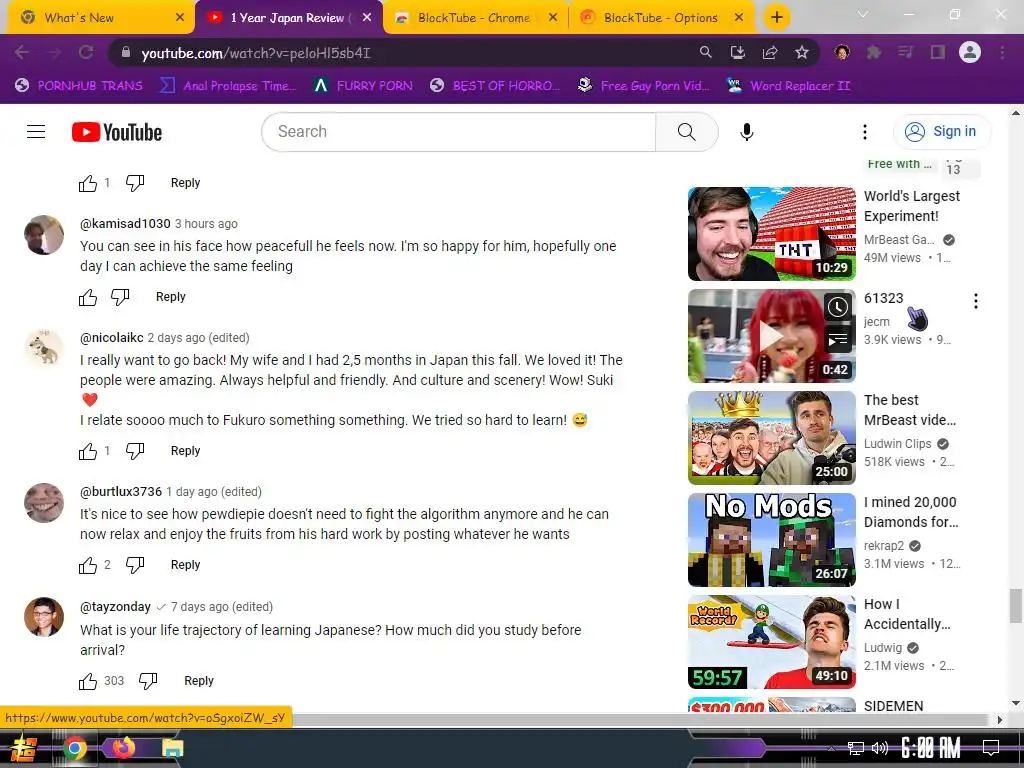Open Ludwin Clips channel name
Viewport: 1024px width, 768px height.
[897, 444]
